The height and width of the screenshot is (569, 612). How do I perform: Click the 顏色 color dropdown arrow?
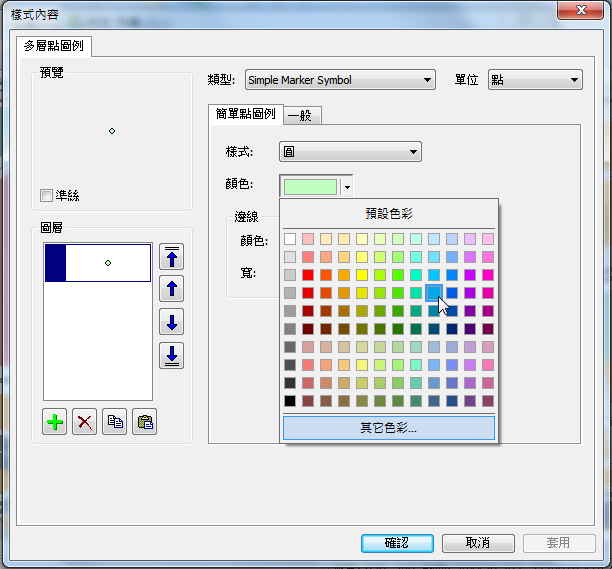(x=347, y=187)
